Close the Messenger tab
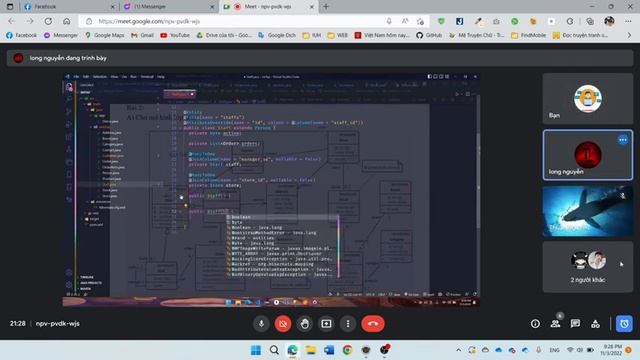 [212, 7]
